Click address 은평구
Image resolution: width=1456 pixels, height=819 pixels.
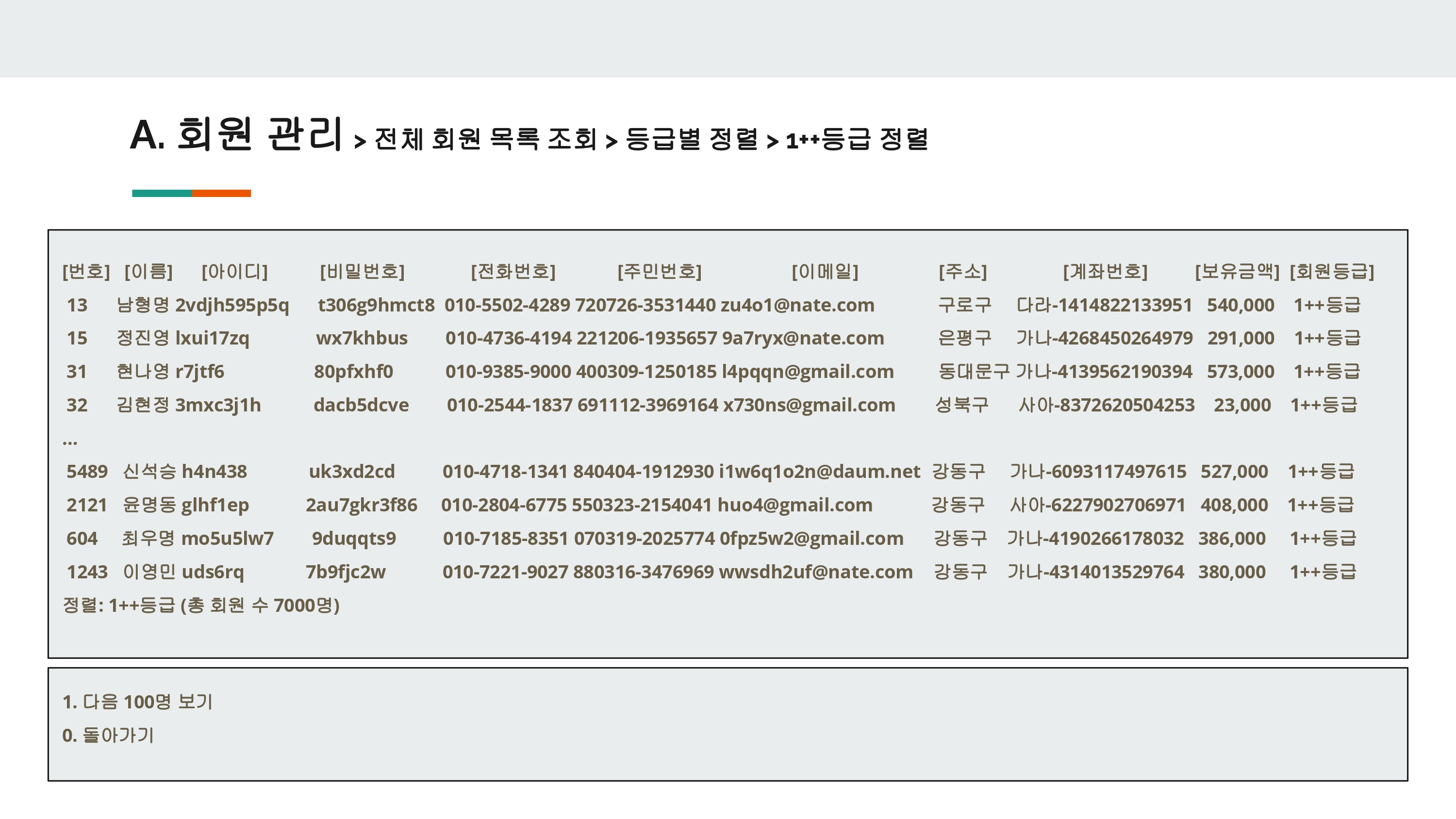(x=964, y=338)
